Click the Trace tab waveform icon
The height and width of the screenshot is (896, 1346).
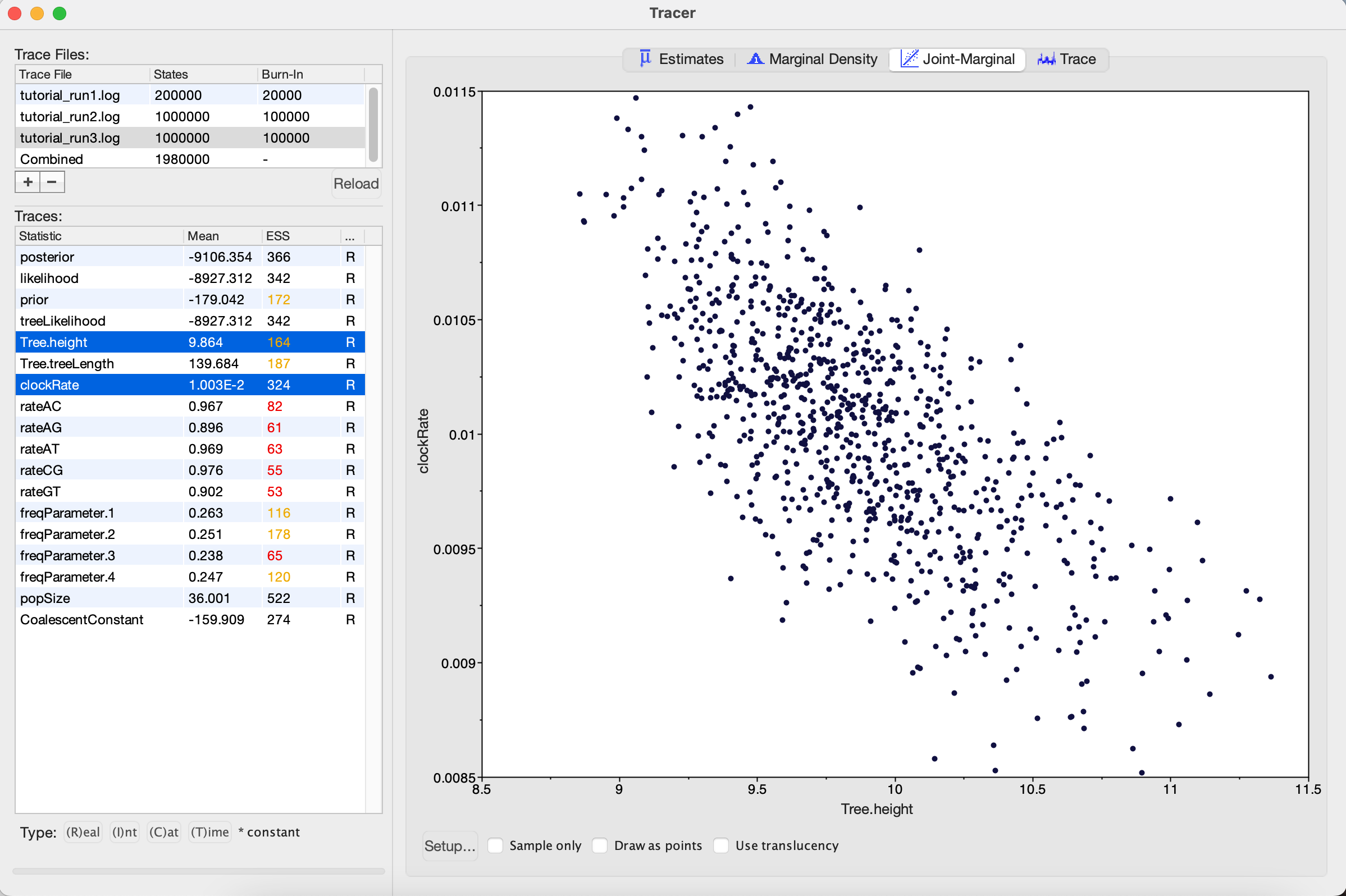[x=1046, y=59]
